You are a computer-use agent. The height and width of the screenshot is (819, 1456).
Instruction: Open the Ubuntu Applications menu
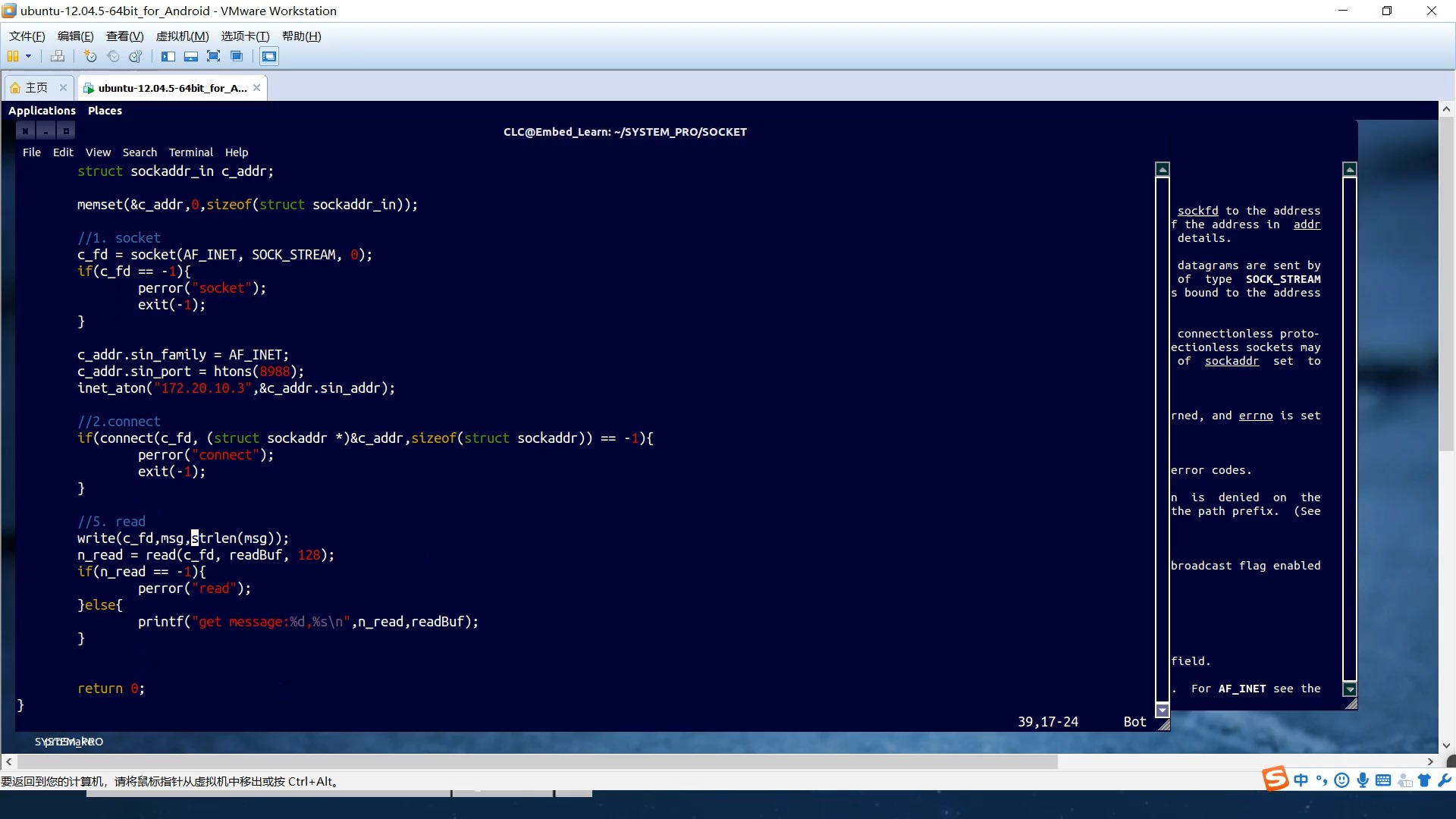[42, 111]
